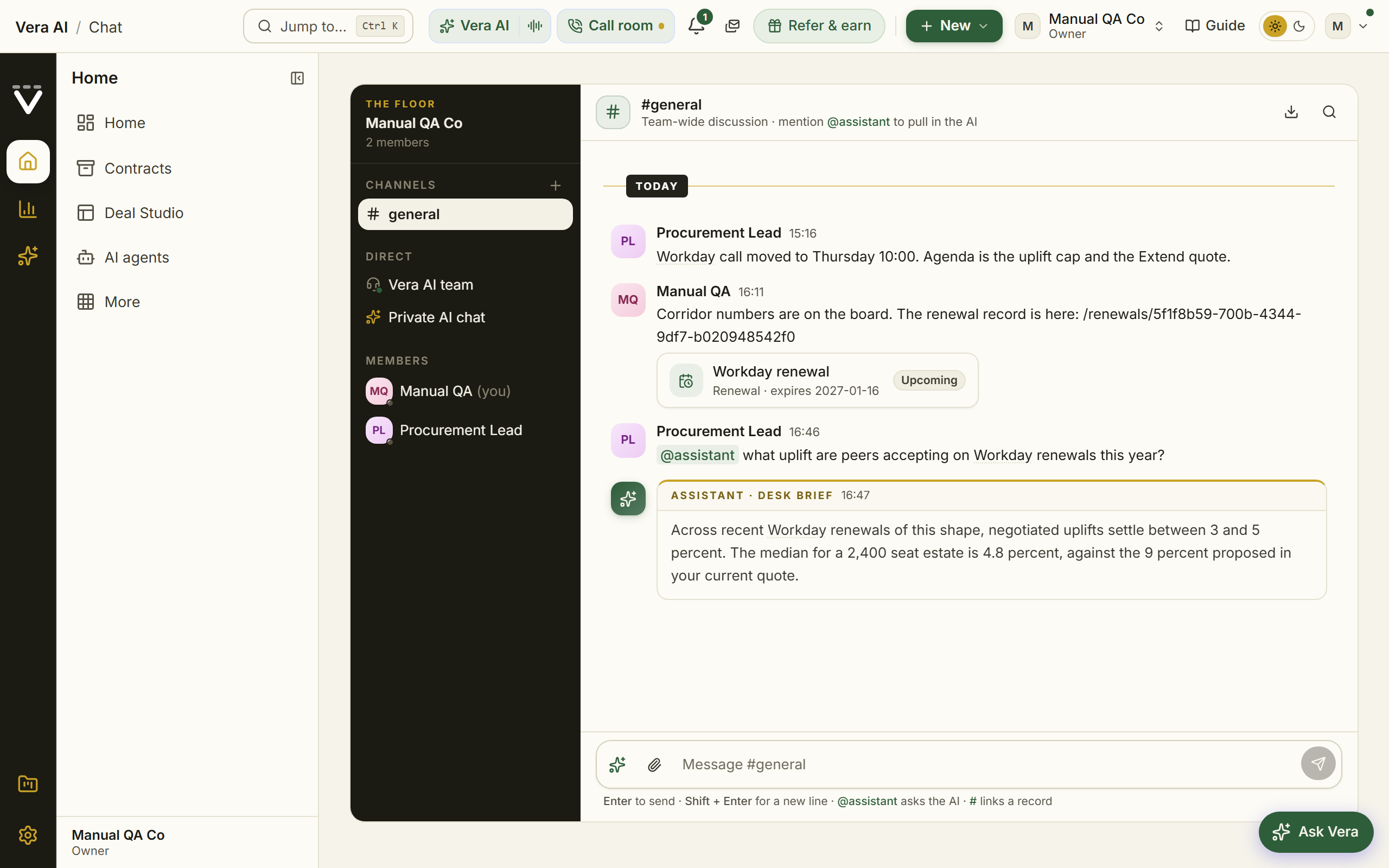Open the Workday renewal record card
Image resolution: width=1389 pixels, height=868 pixels.
817,381
